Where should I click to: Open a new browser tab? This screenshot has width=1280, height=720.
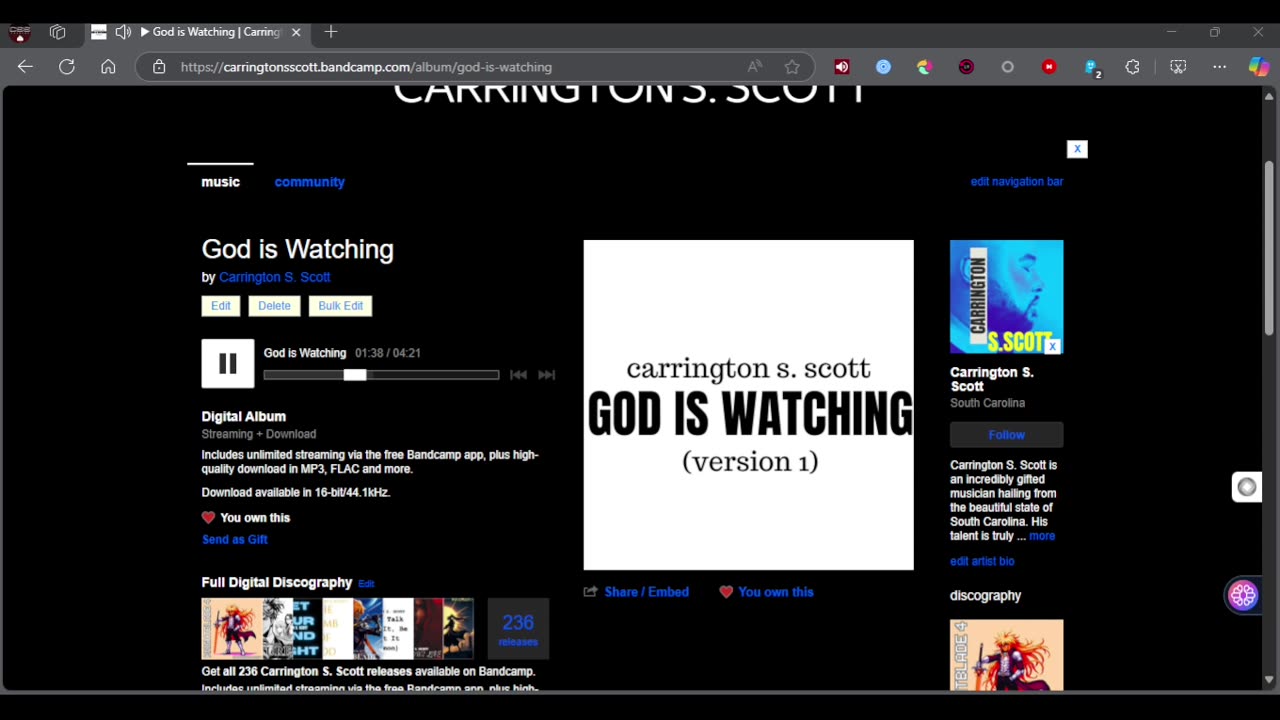[x=331, y=32]
